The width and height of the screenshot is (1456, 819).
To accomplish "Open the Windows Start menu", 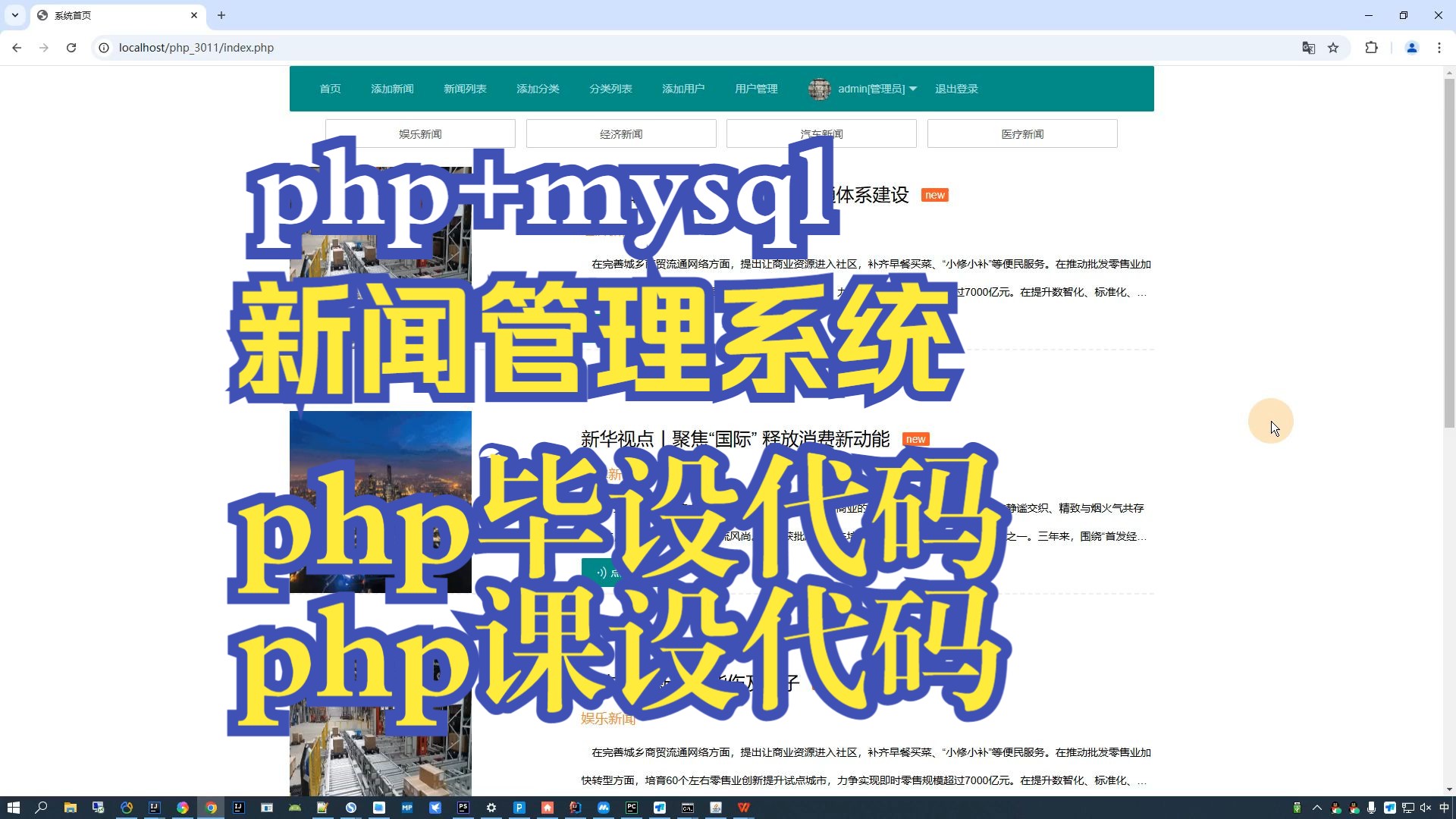I will pyautogui.click(x=13, y=808).
